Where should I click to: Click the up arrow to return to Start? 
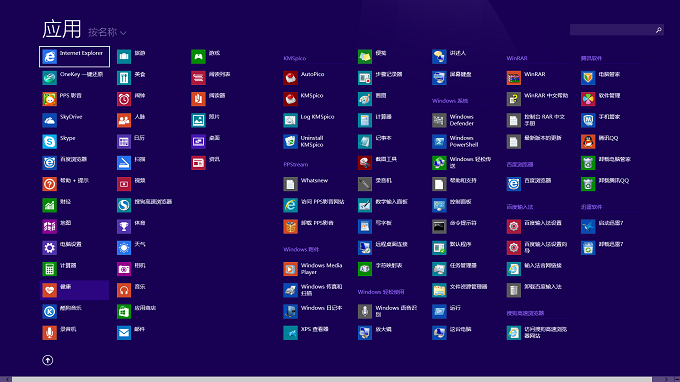click(x=48, y=360)
